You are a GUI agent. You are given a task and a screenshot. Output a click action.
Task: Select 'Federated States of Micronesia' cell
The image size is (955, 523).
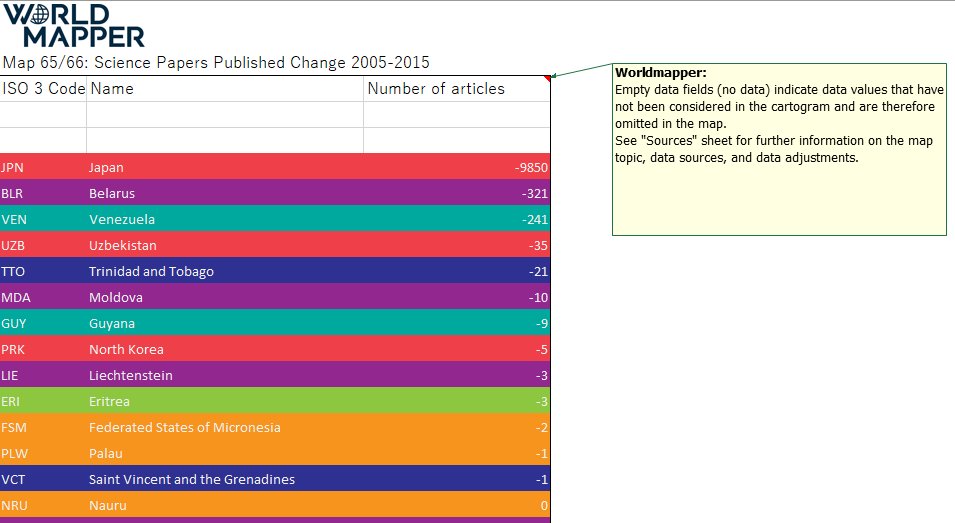225,427
